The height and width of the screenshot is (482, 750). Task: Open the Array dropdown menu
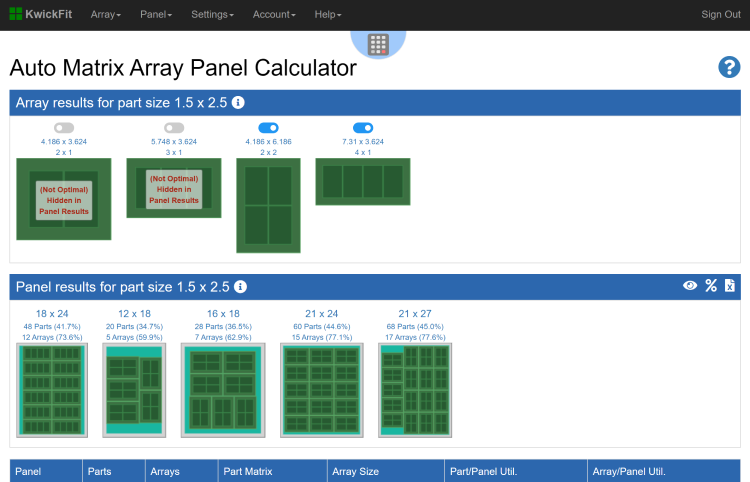tap(105, 15)
